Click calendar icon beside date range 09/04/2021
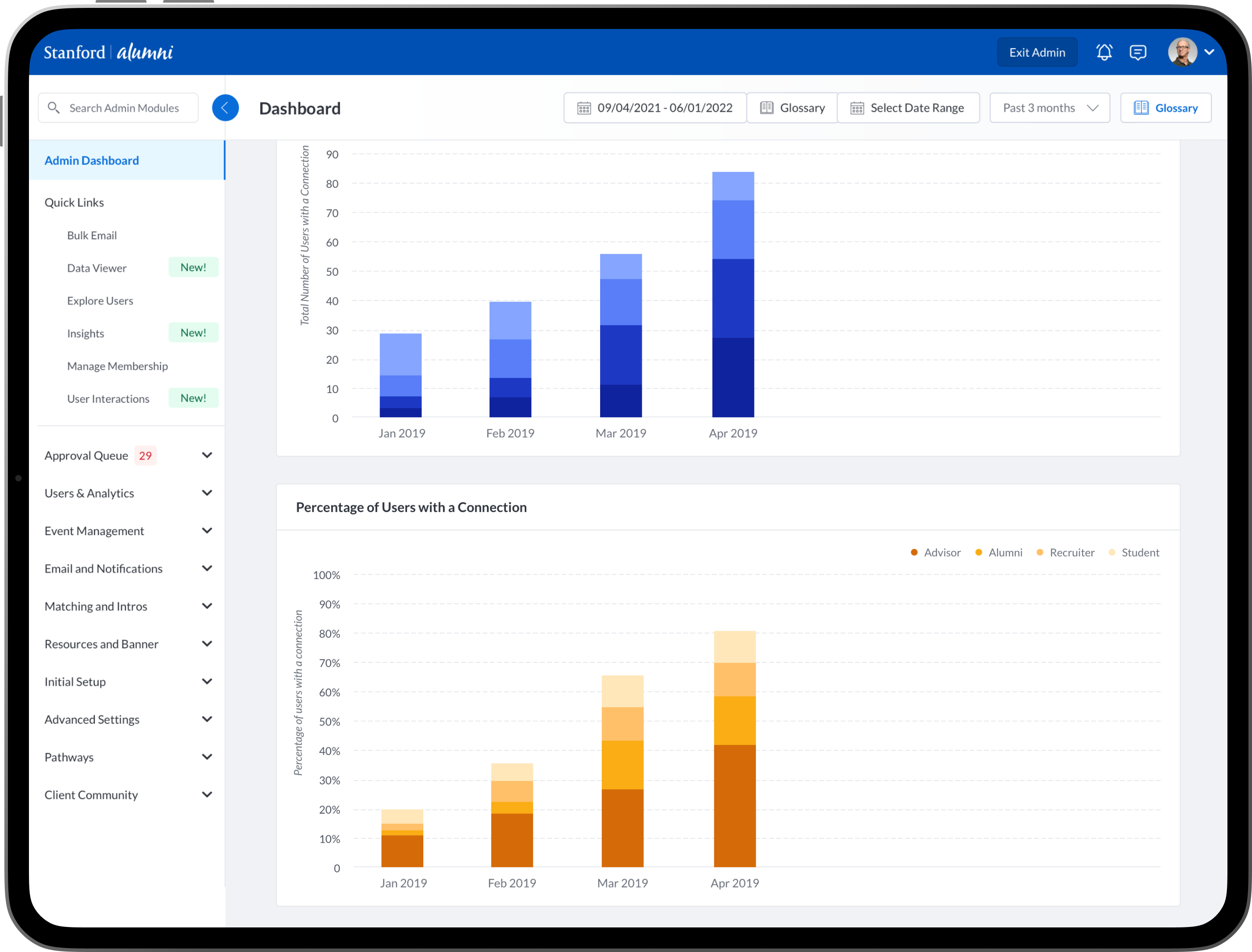Screen dimensions: 1252x952 click(x=583, y=107)
